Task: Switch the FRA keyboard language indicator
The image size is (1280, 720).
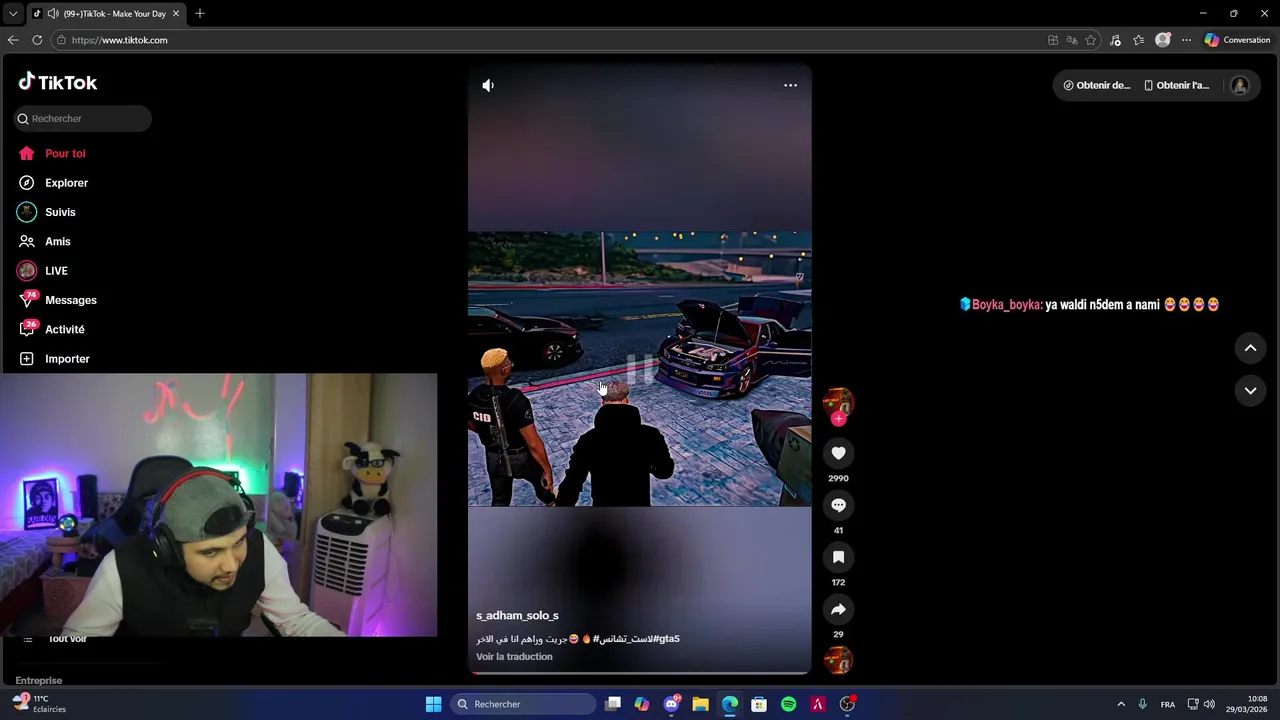Action: tap(1167, 704)
